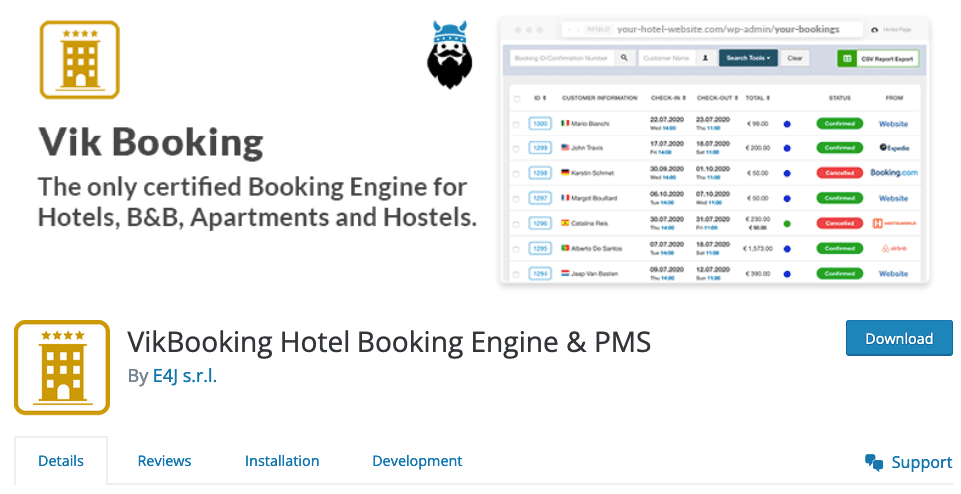The image size is (961, 494).
Task: Open booking ID 1298 badge
Action: tap(540, 173)
